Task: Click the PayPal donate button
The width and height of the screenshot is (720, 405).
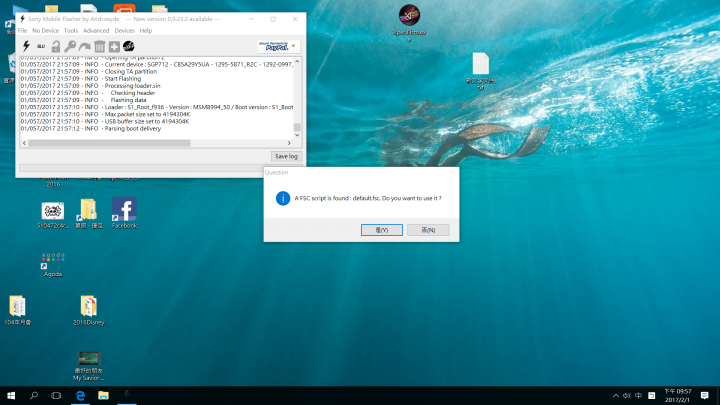Action: coord(278,46)
